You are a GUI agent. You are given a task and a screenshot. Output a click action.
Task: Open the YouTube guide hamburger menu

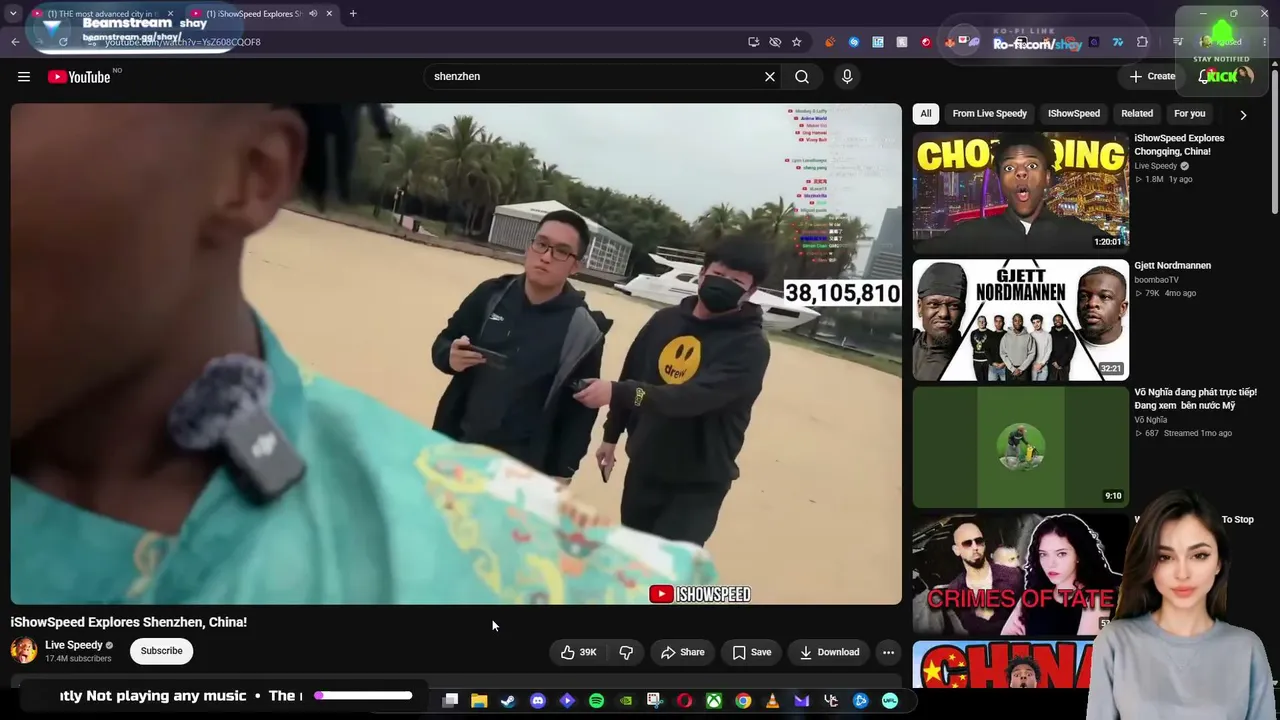click(x=24, y=77)
